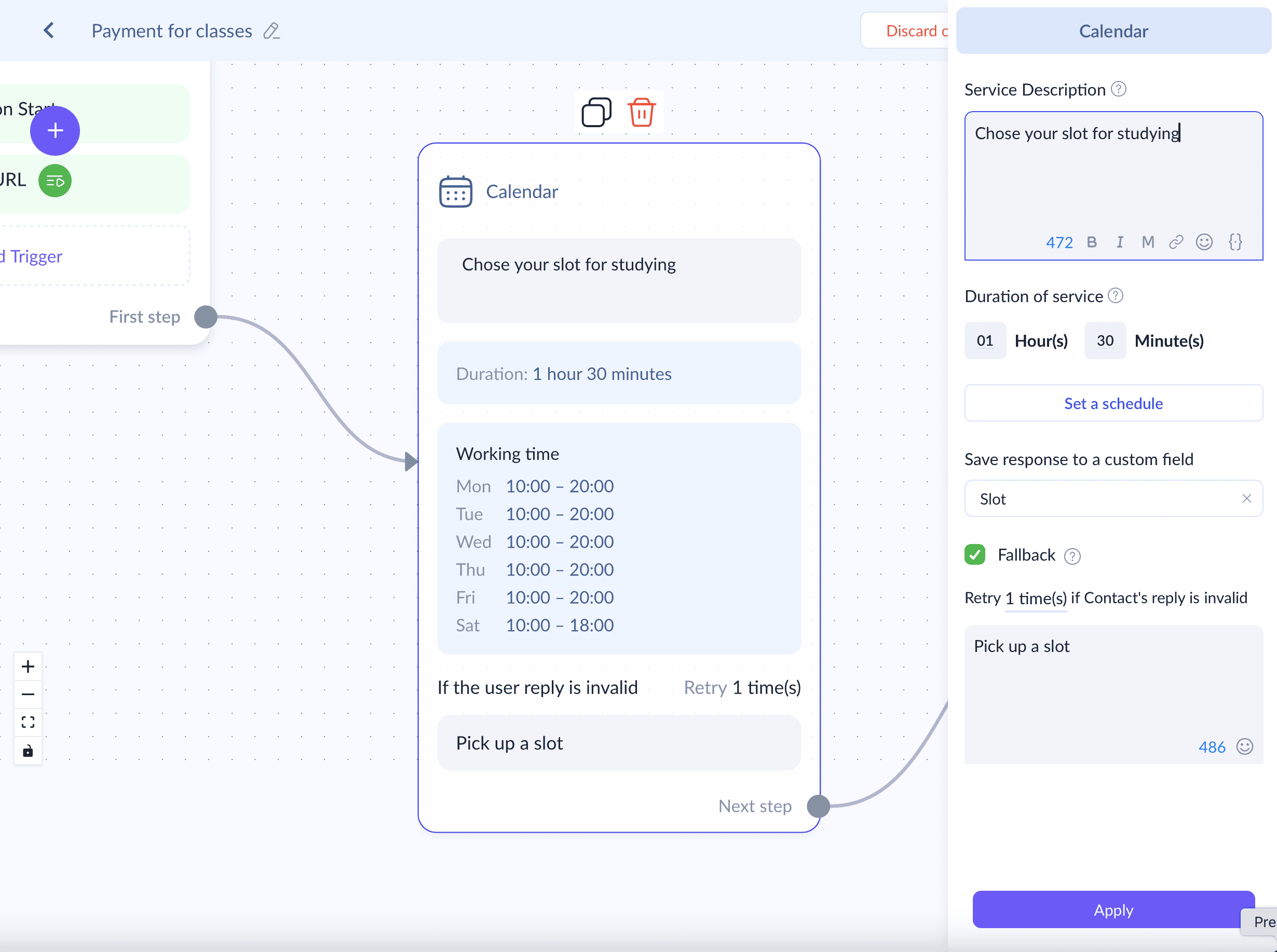Click the Hours field showing 01
Screen dimensions: 1277x952
tap(985, 341)
